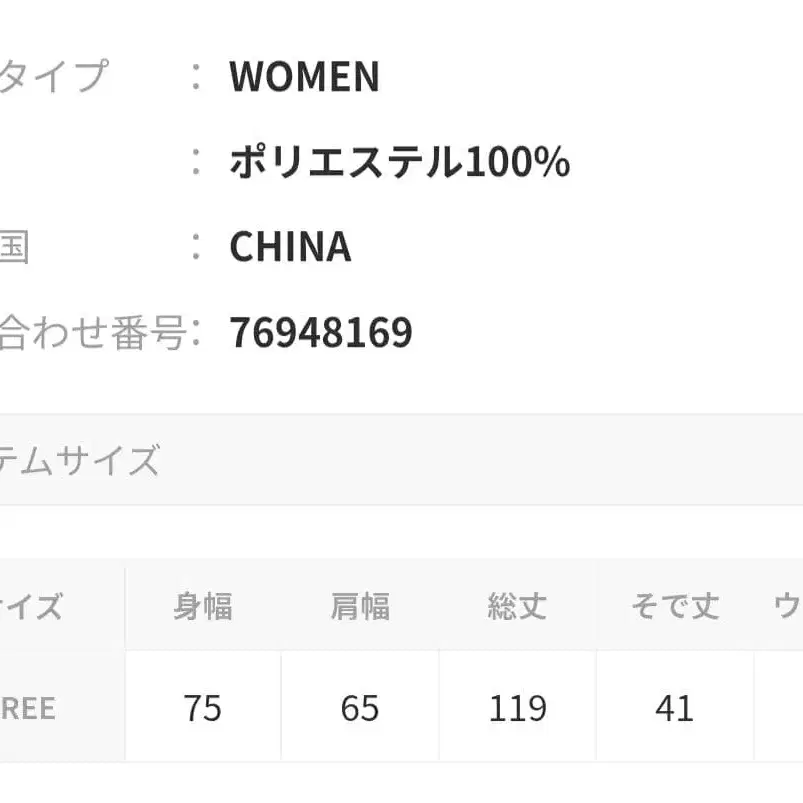Screen dimensions: 803x803
Task: Click the WOMEN type value
Action: tap(304, 77)
